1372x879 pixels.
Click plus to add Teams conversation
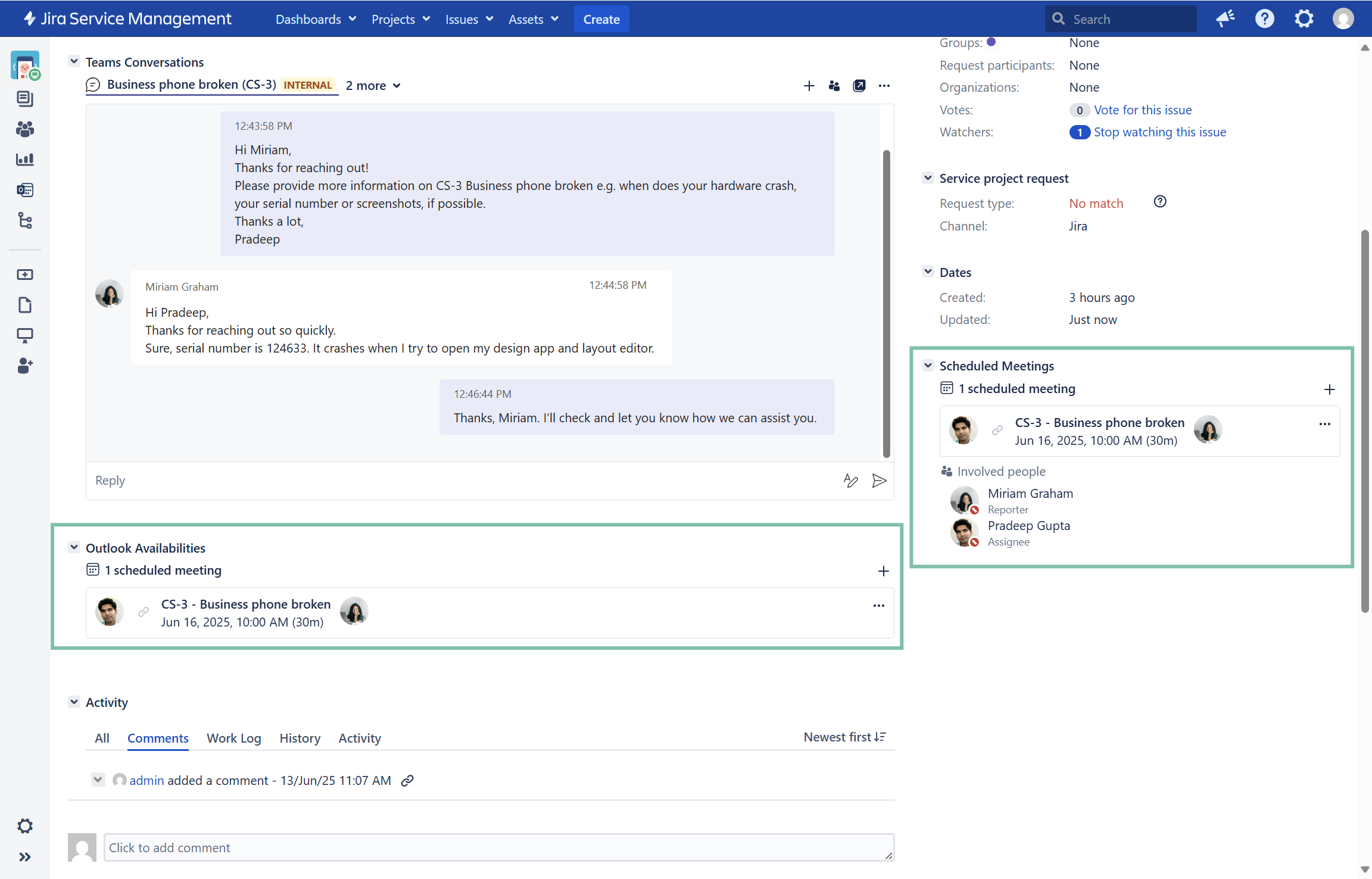(809, 86)
